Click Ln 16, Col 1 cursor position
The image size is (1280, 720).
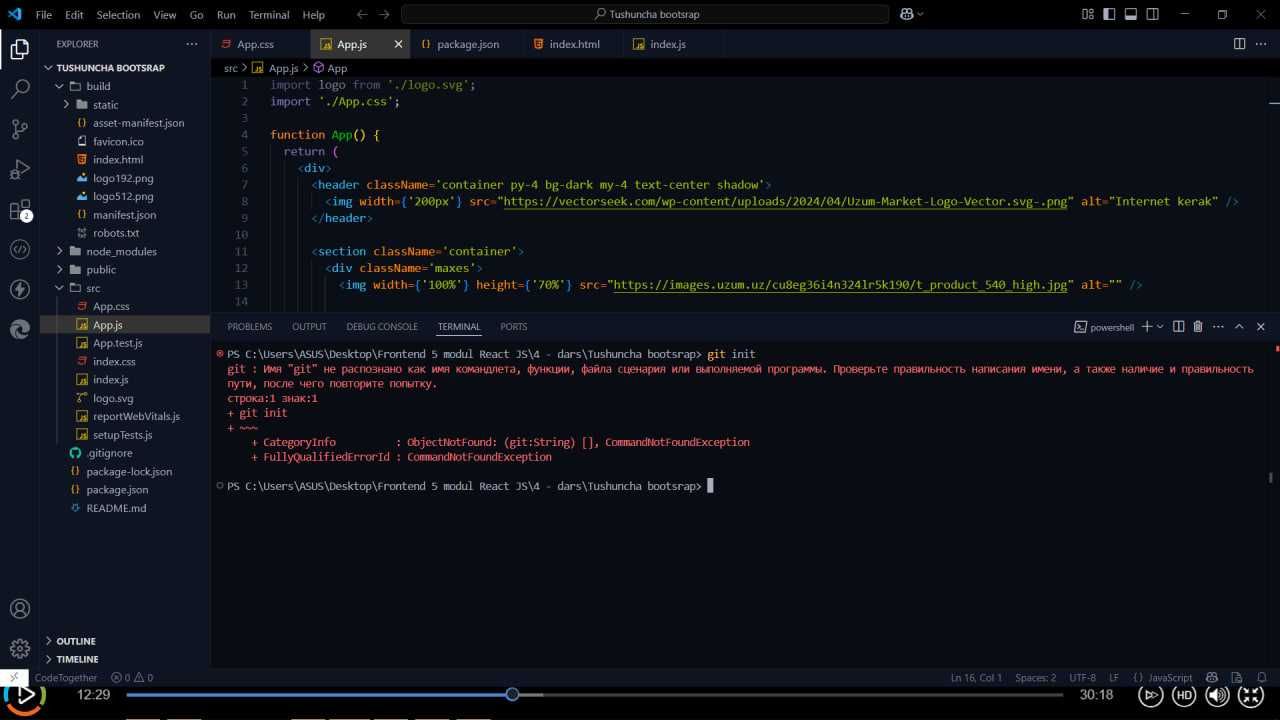[976, 678]
